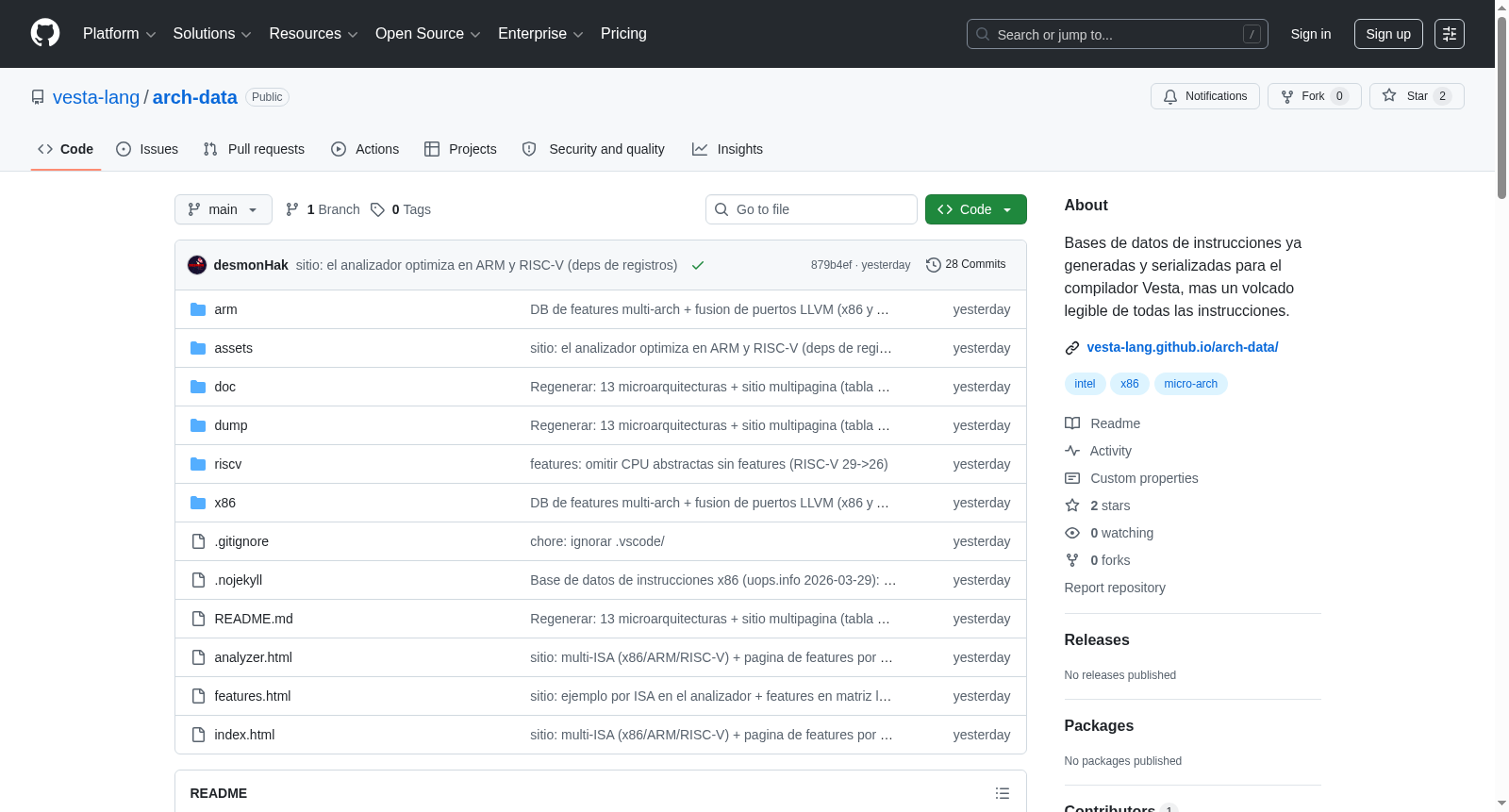Click the star icon beside 2 stars

tap(1072, 505)
